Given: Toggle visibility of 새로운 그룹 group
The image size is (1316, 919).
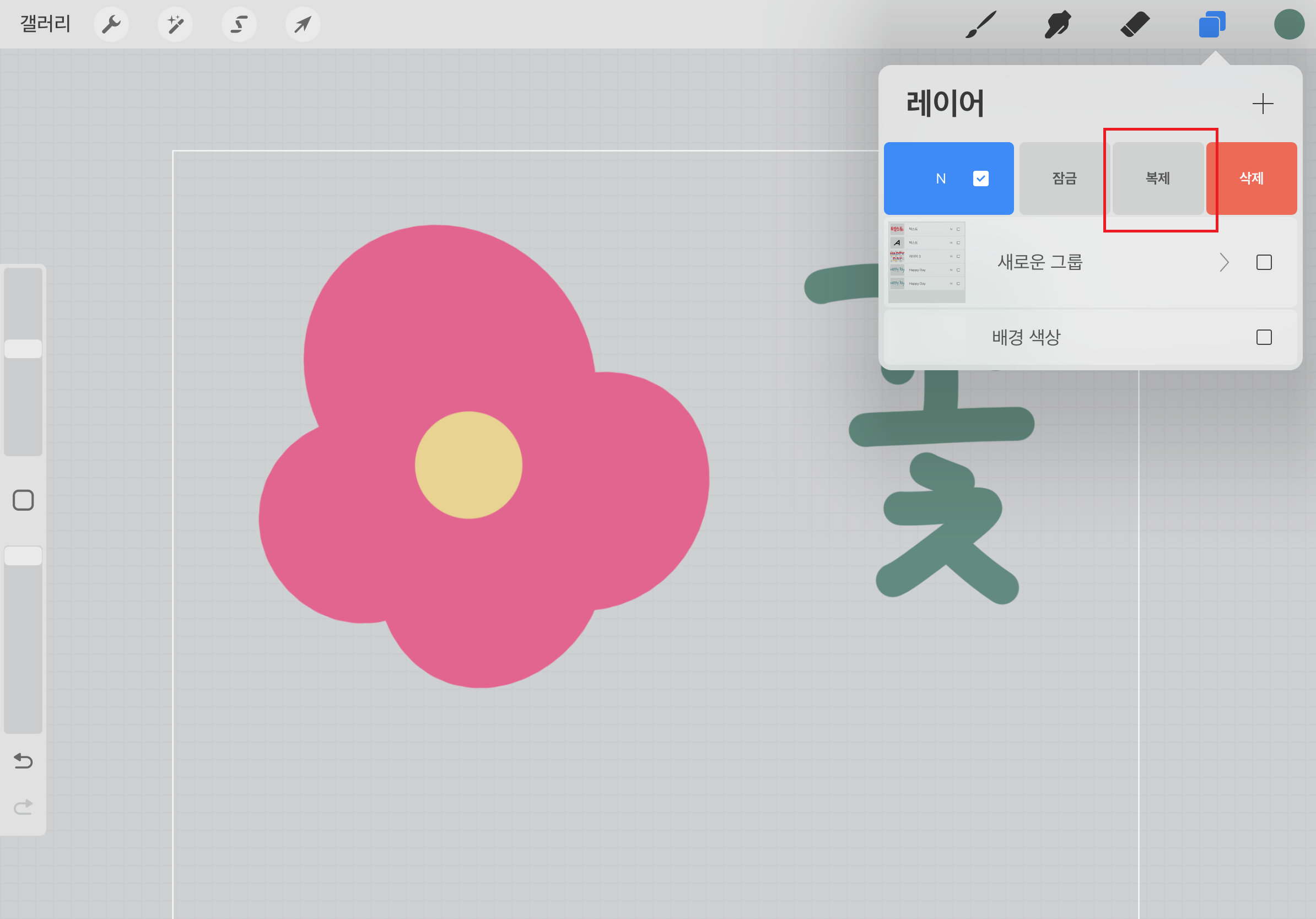Looking at the screenshot, I should coord(1264,262).
